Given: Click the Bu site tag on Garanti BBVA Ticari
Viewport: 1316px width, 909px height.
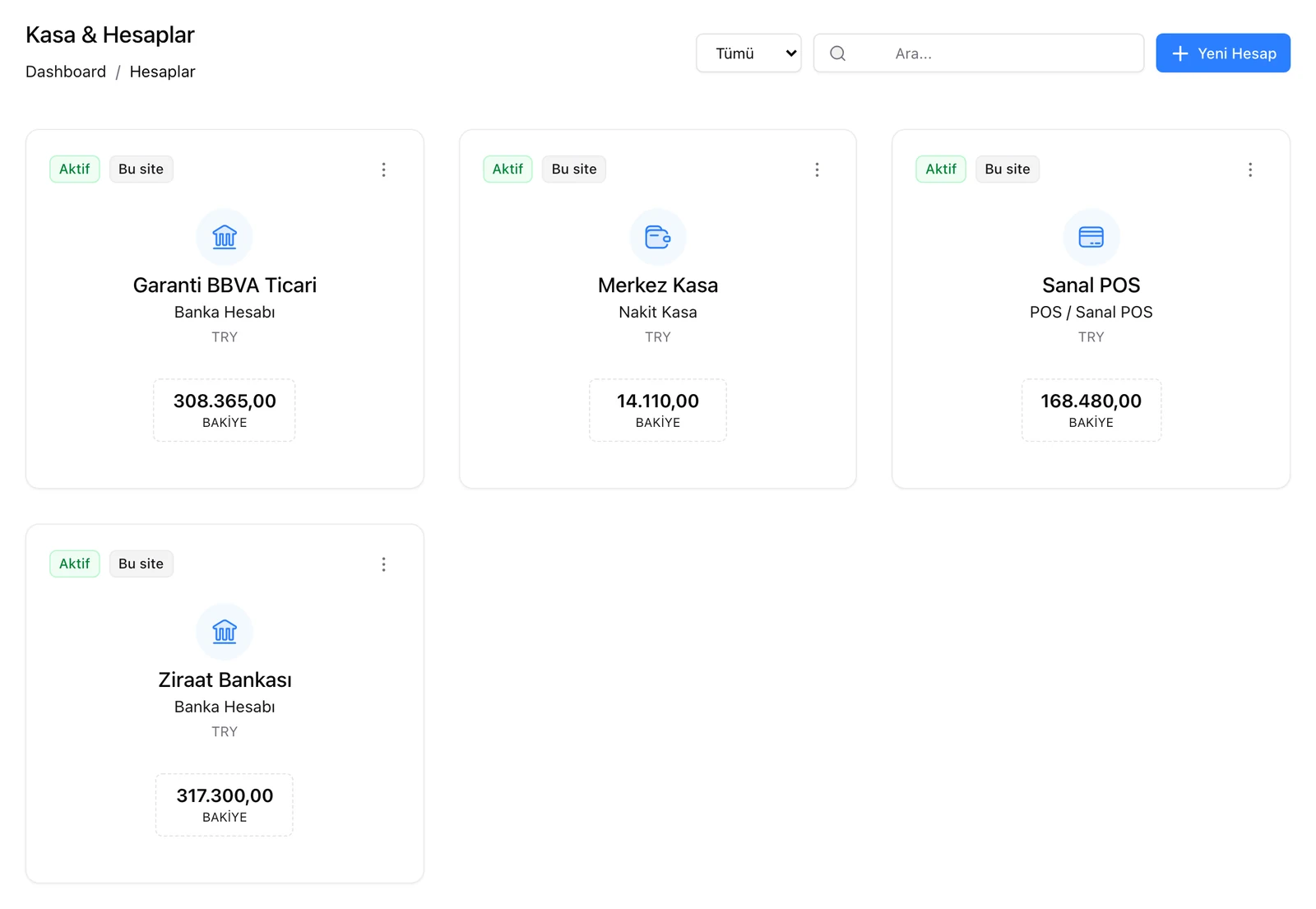Looking at the screenshot, I should [x=141, y=169].
